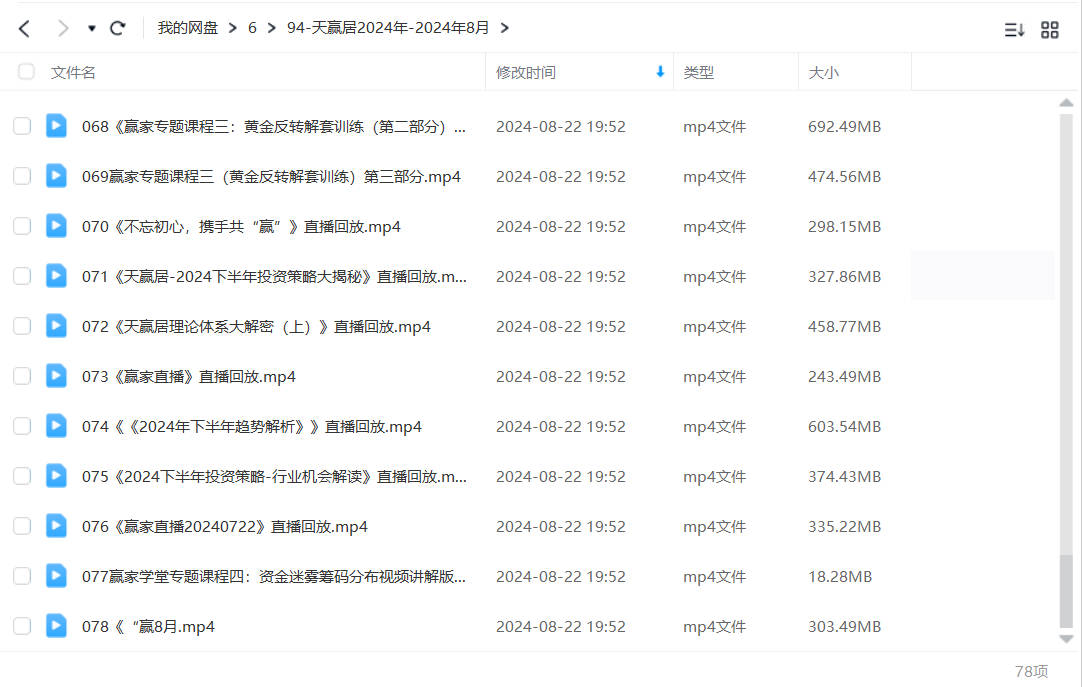
Task: Go forward with the right arrow
Action: coord(63,28)
